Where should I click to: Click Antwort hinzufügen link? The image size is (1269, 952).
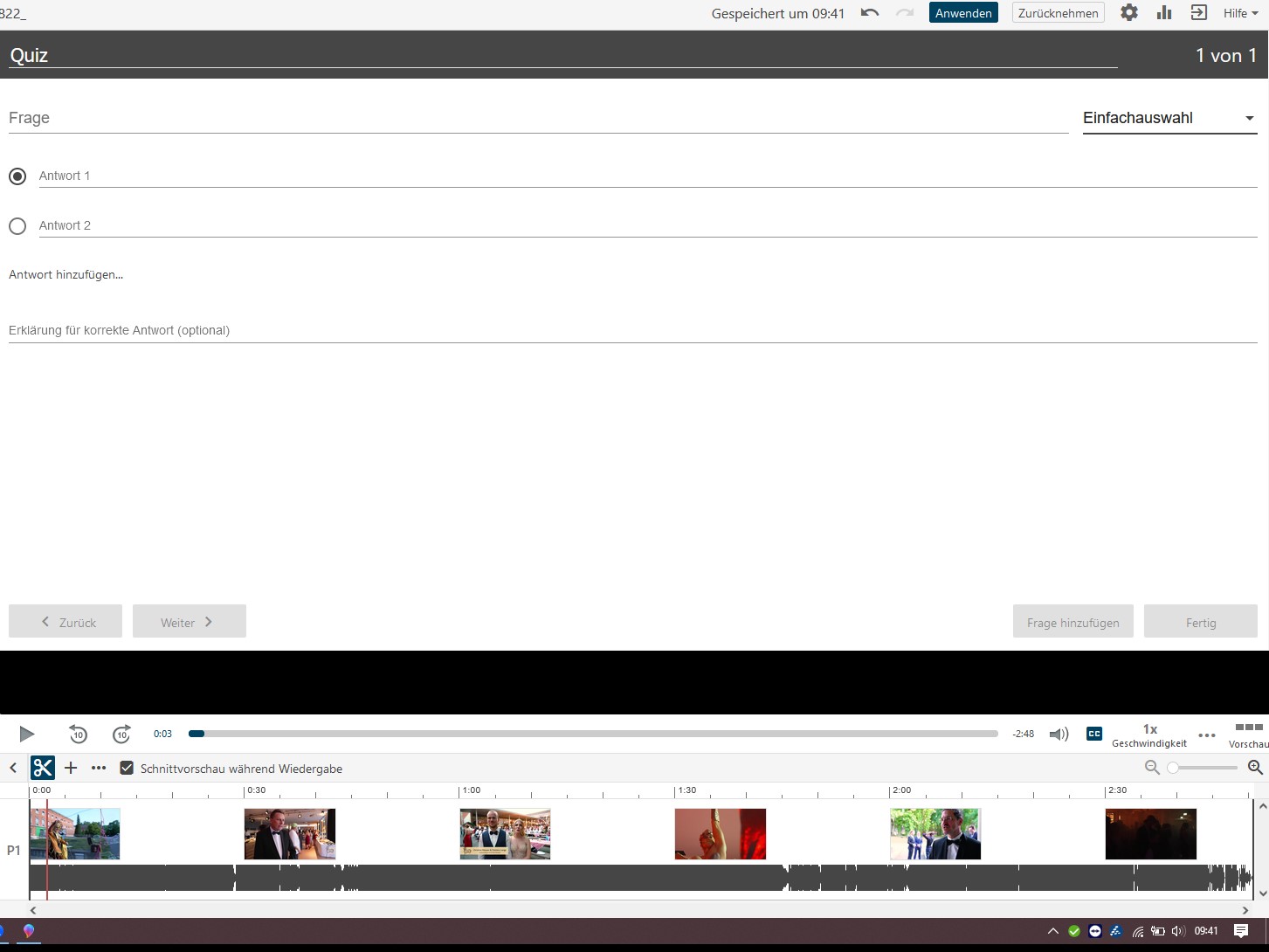tap(66, 274)
